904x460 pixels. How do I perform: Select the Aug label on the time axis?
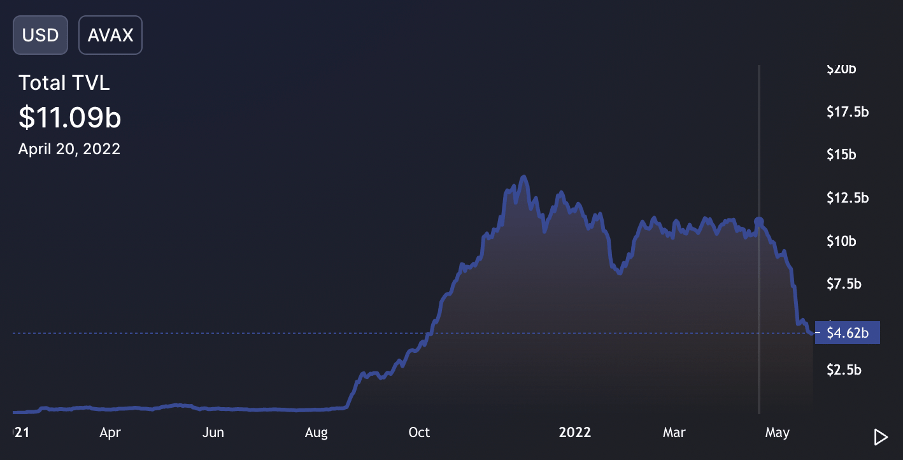click(316, 433)
